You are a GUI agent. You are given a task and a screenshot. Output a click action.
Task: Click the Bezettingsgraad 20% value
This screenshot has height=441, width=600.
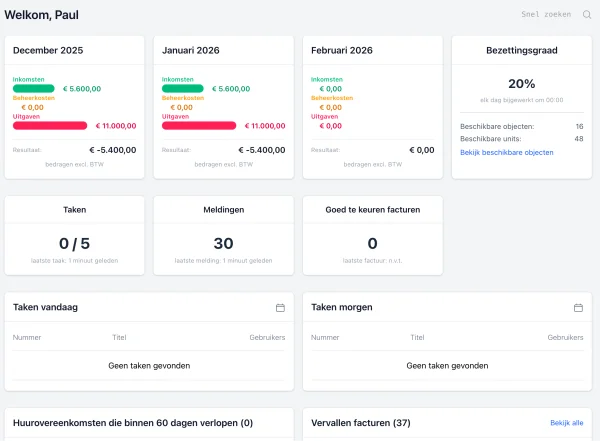[522, 83]
